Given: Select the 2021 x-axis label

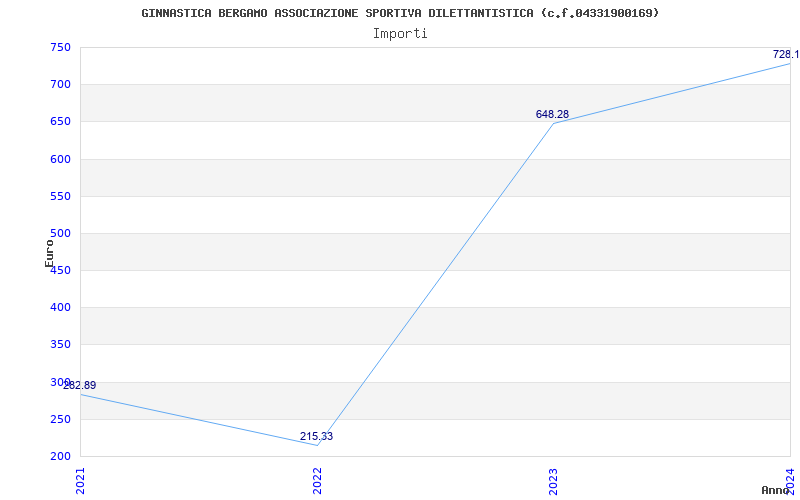Looking at the screenshot, I should [80, 481].
